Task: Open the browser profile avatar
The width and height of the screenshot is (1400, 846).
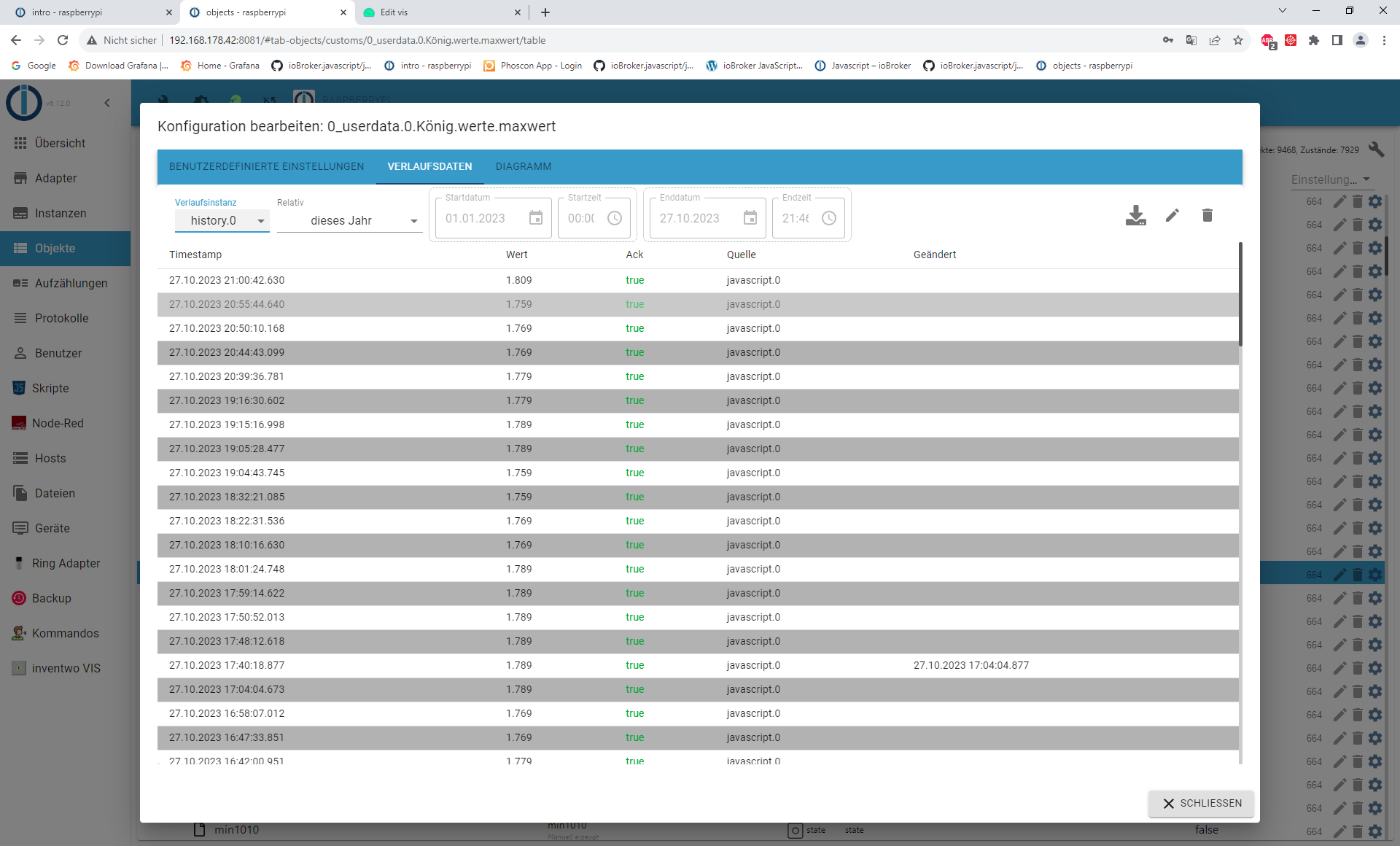Action: [x=1361, y=40]
